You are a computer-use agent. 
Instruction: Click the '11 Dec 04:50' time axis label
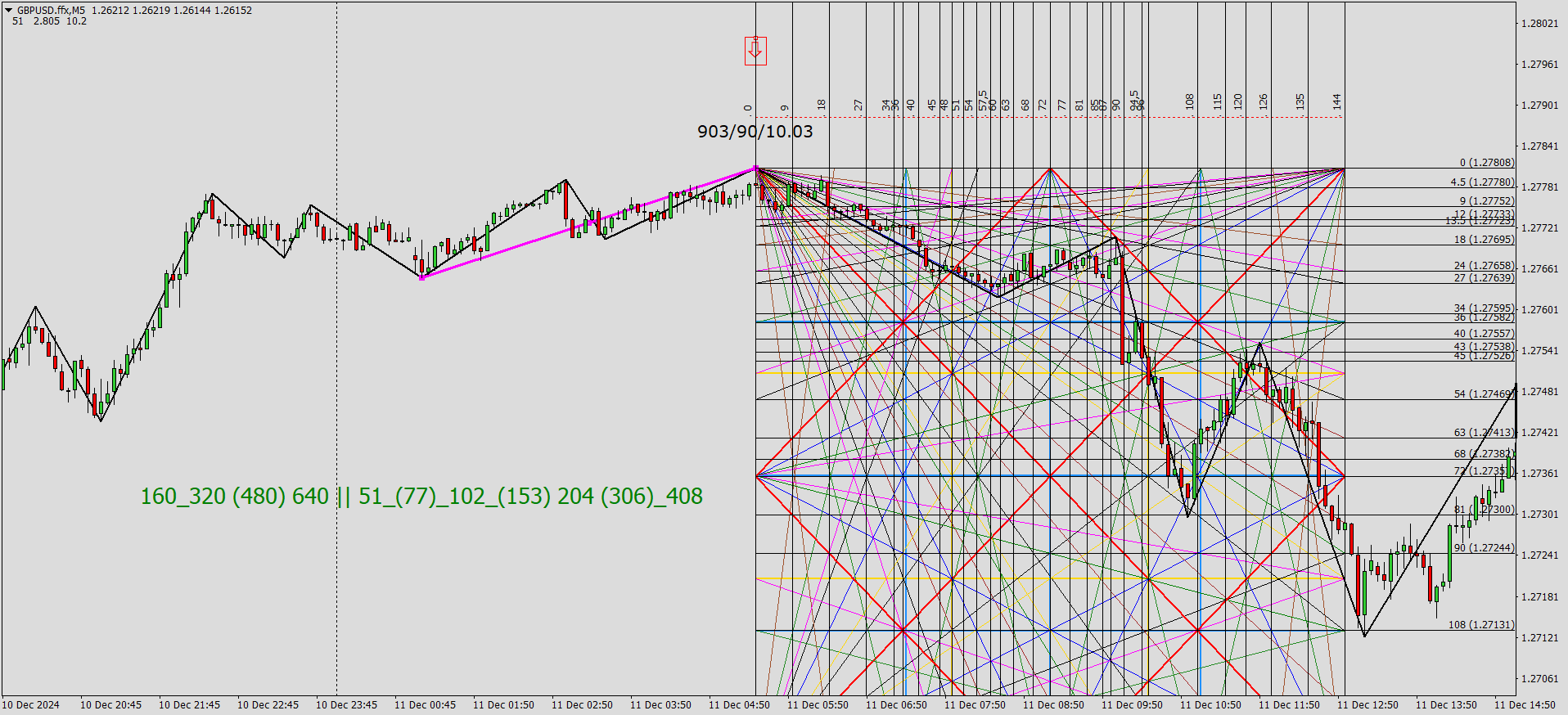point(739,705)
